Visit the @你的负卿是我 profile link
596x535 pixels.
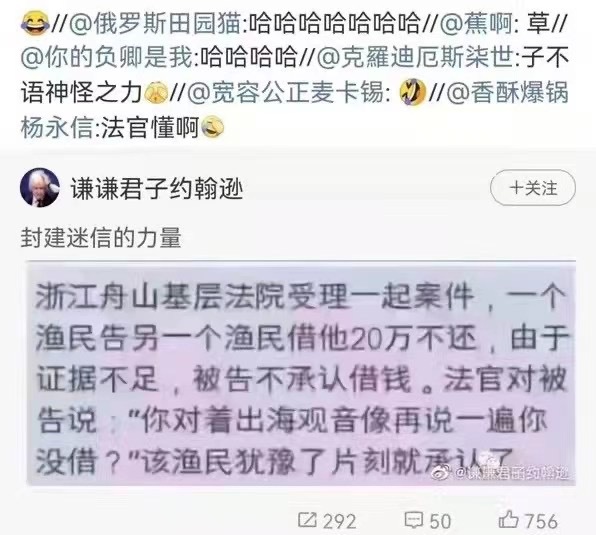[x=108, y=58]
